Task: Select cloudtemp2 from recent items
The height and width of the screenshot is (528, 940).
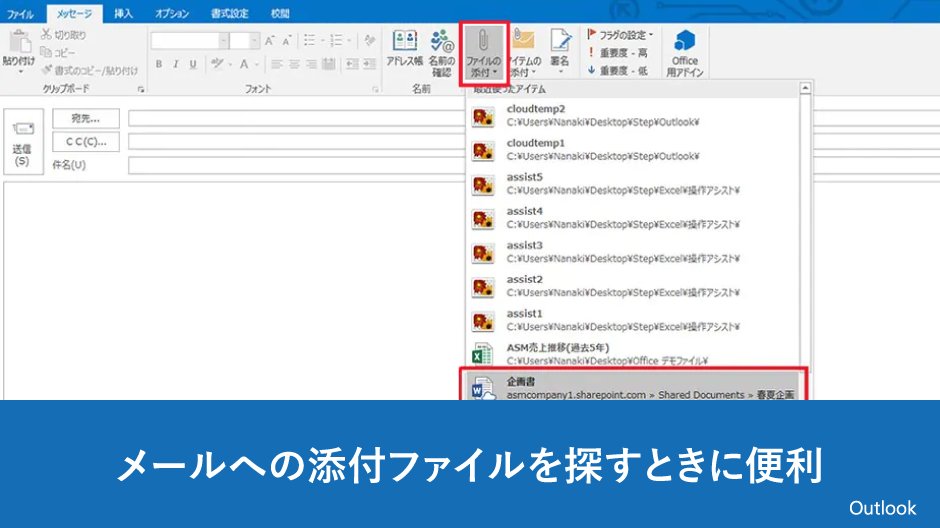Action: 632,115
